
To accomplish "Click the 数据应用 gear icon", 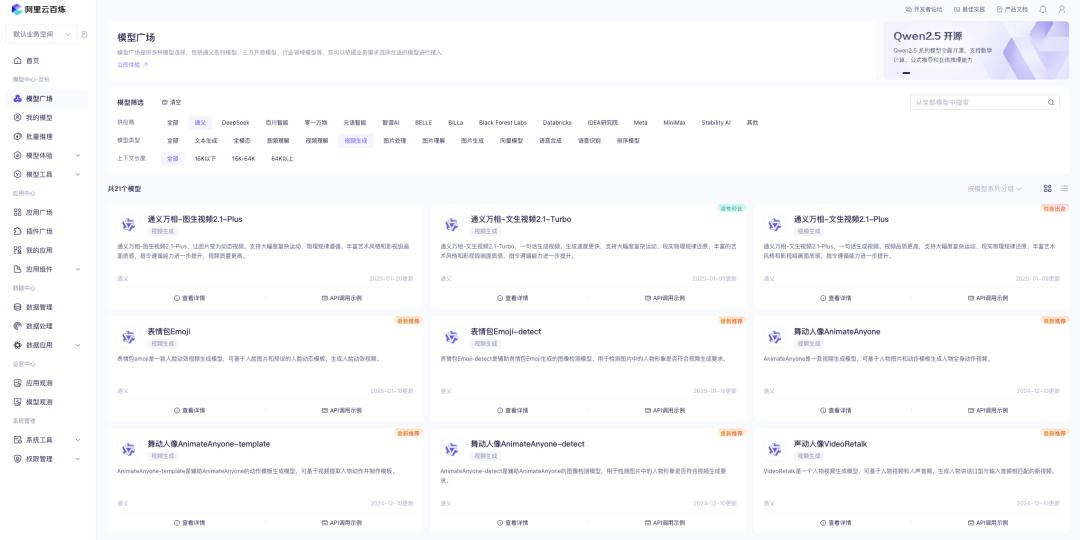I will [18, 345].
